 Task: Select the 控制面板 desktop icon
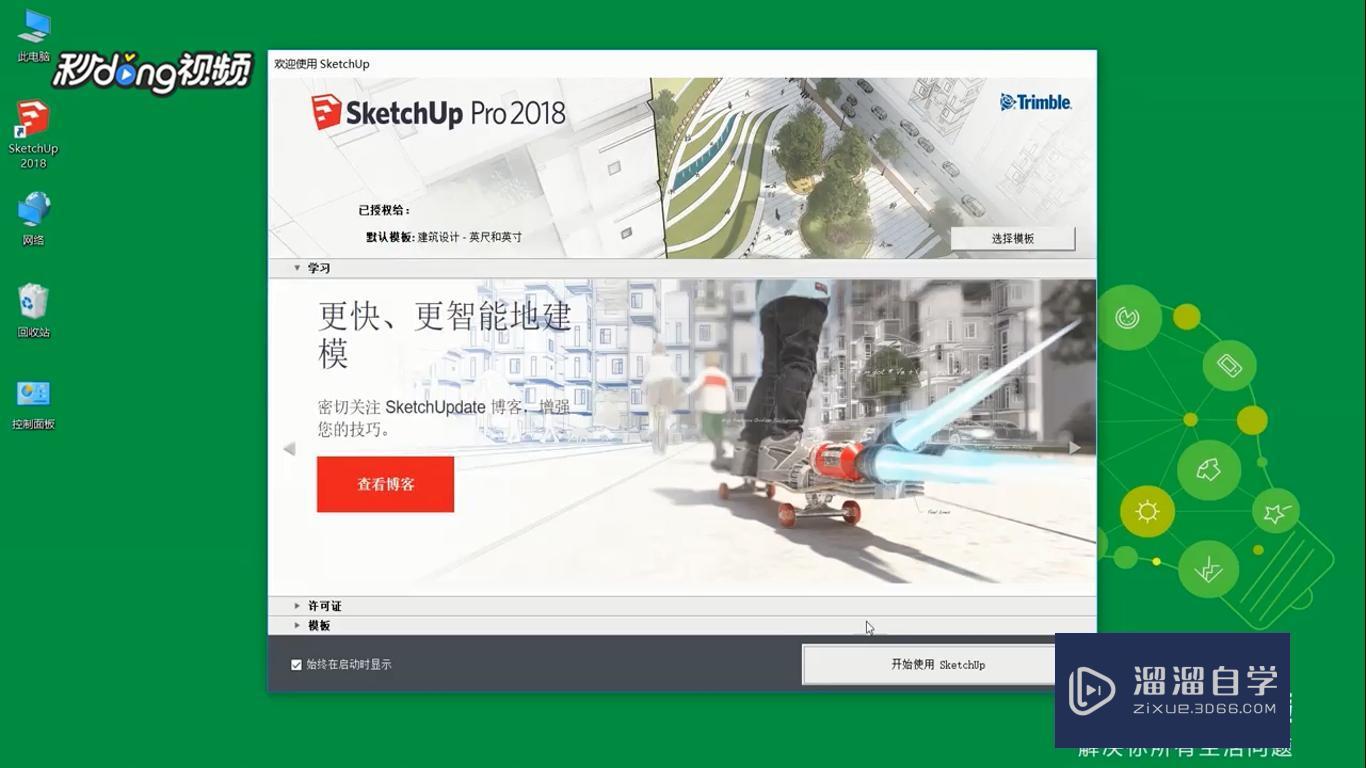point(33,403)
